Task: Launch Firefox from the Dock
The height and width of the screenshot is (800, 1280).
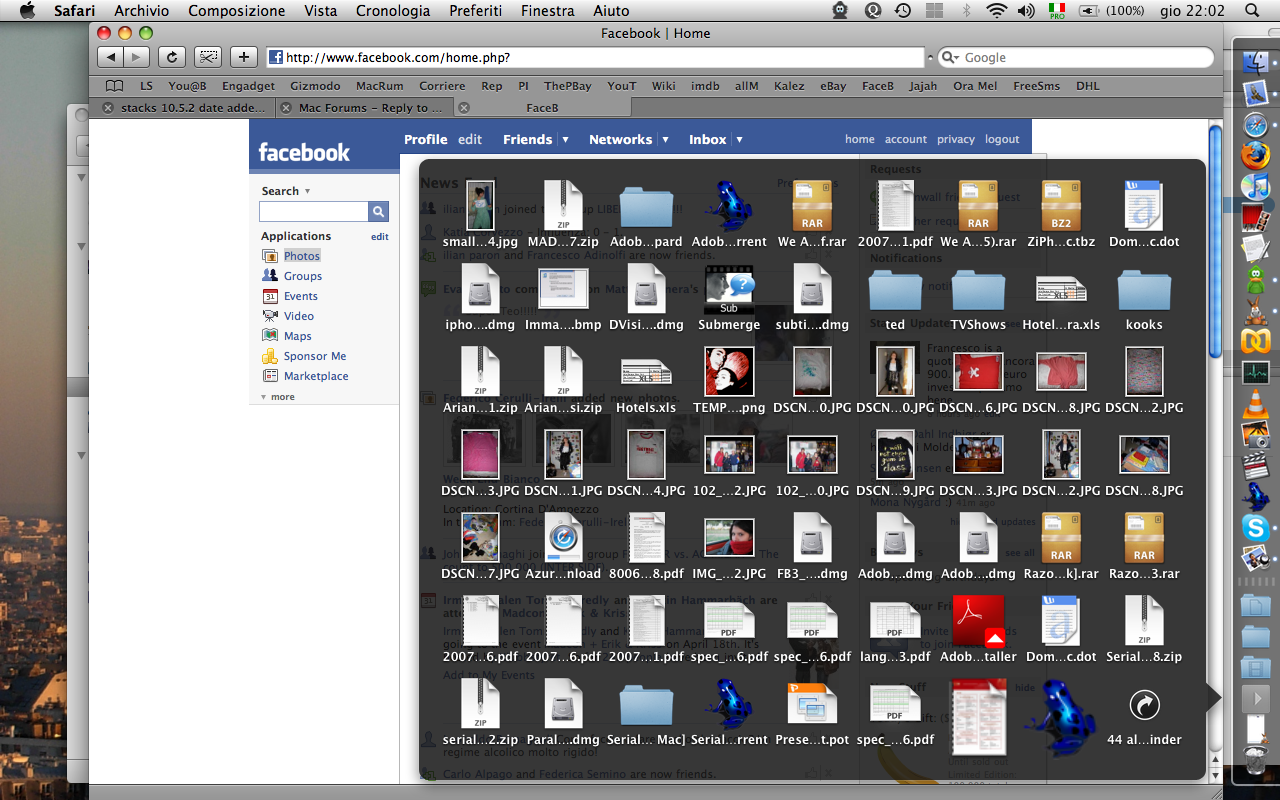Action: 1255,156
